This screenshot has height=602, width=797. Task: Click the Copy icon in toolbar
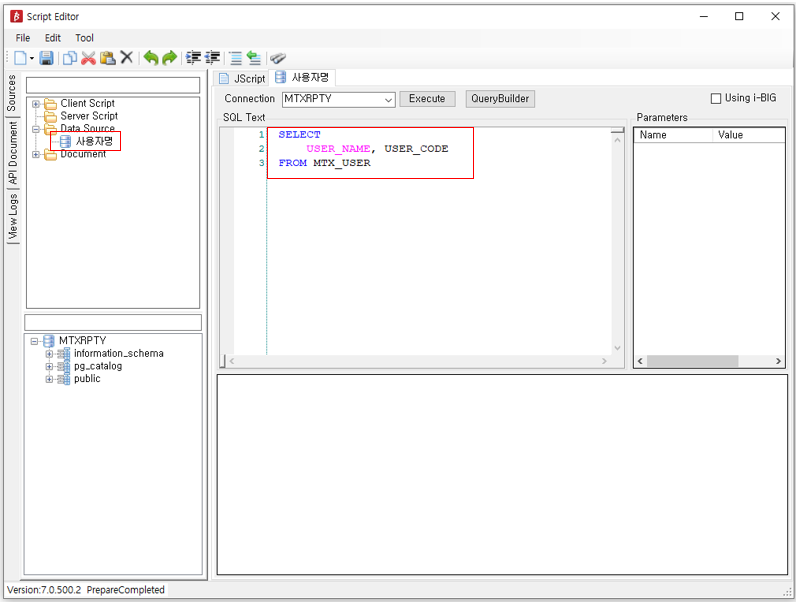pyautogui.click(x=70, y=58)
